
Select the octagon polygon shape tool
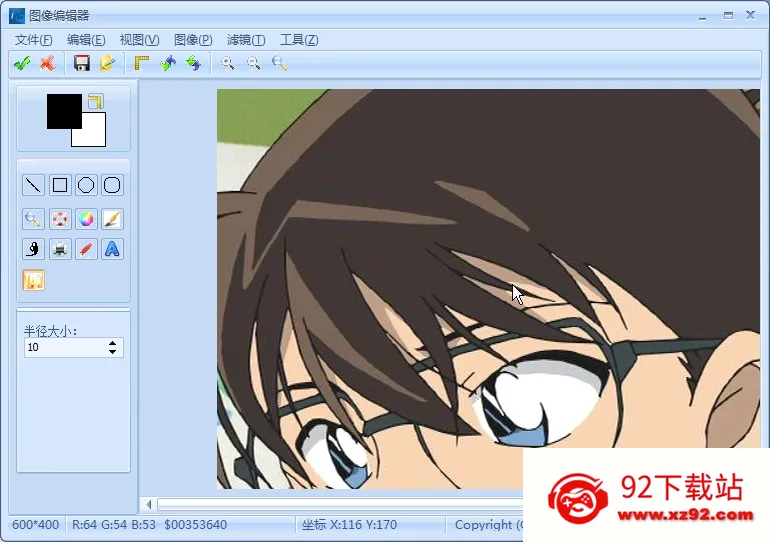(x=86, y=185)
